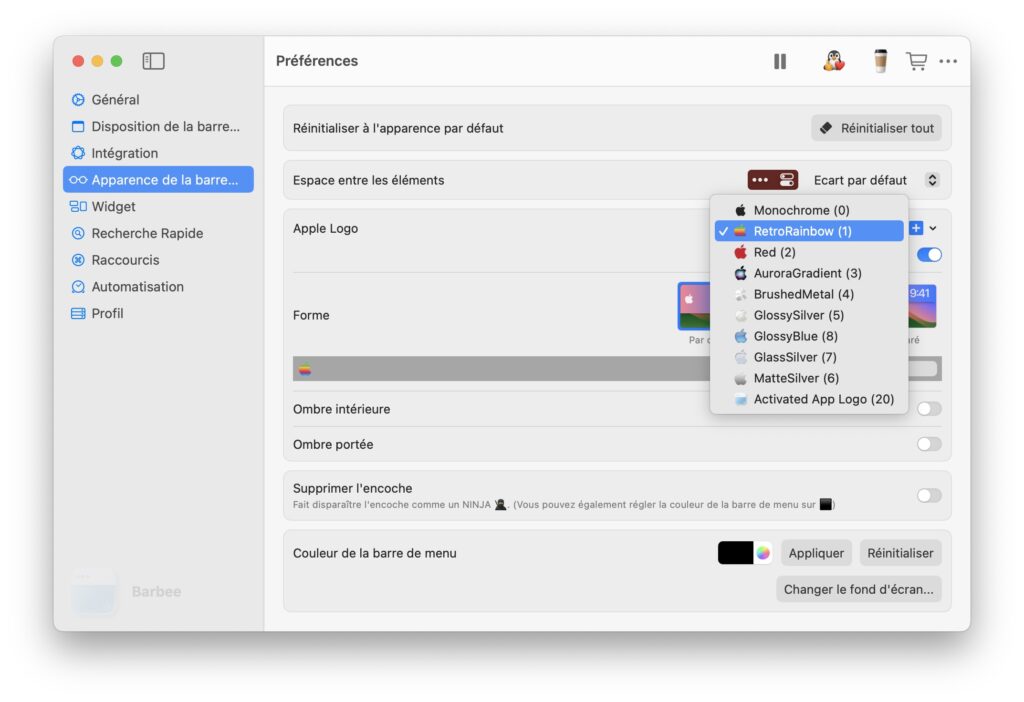Open the rainbow color picker wheel
Viewport: 1024px width, 702px height.
[763, 553]
